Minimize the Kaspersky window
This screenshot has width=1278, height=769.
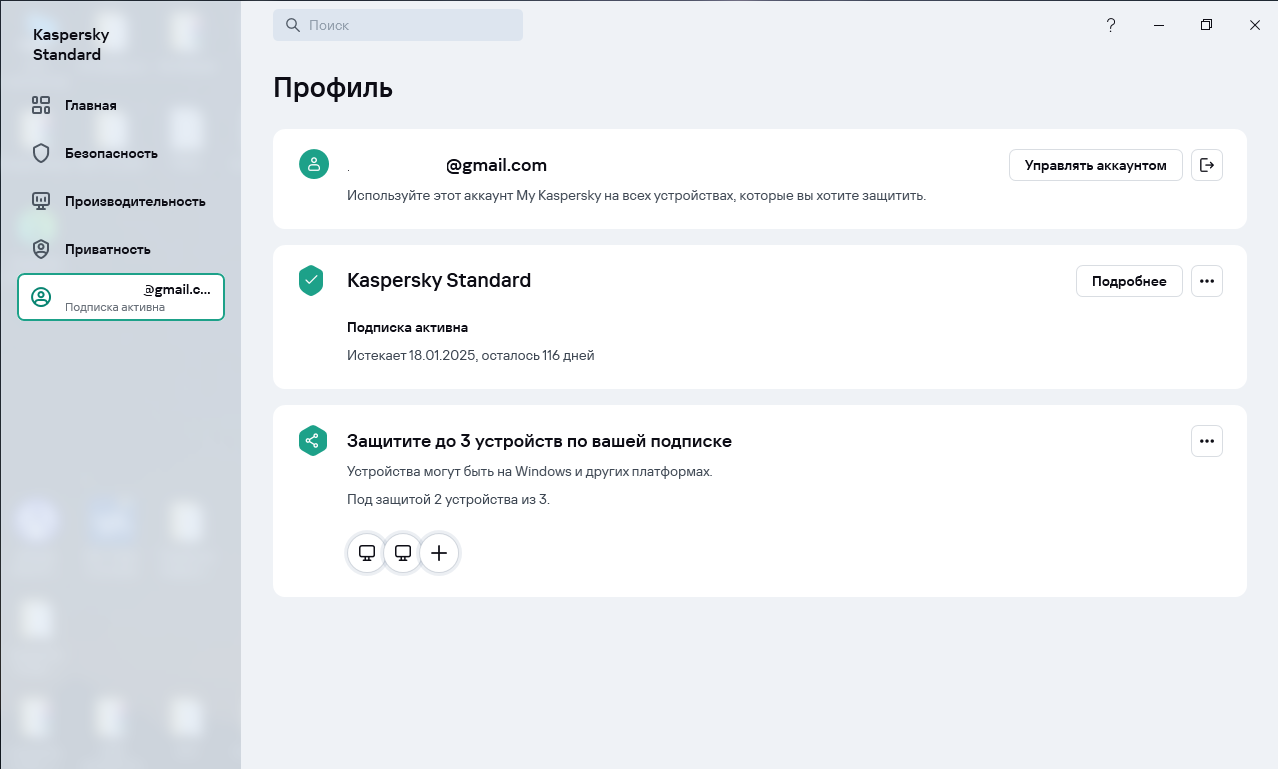pyautogui.click(x=1158, y=25)
